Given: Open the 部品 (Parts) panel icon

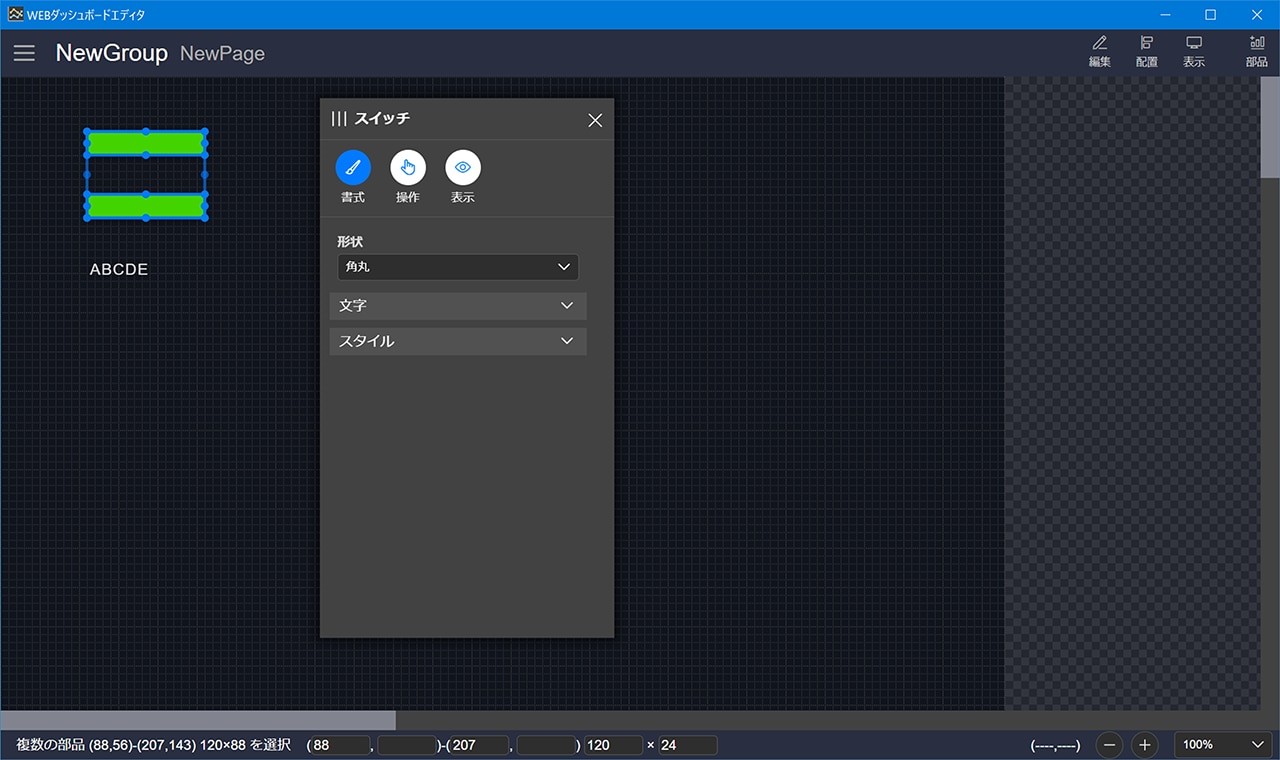Looking at the screenshot, I should coord(1256,51).
